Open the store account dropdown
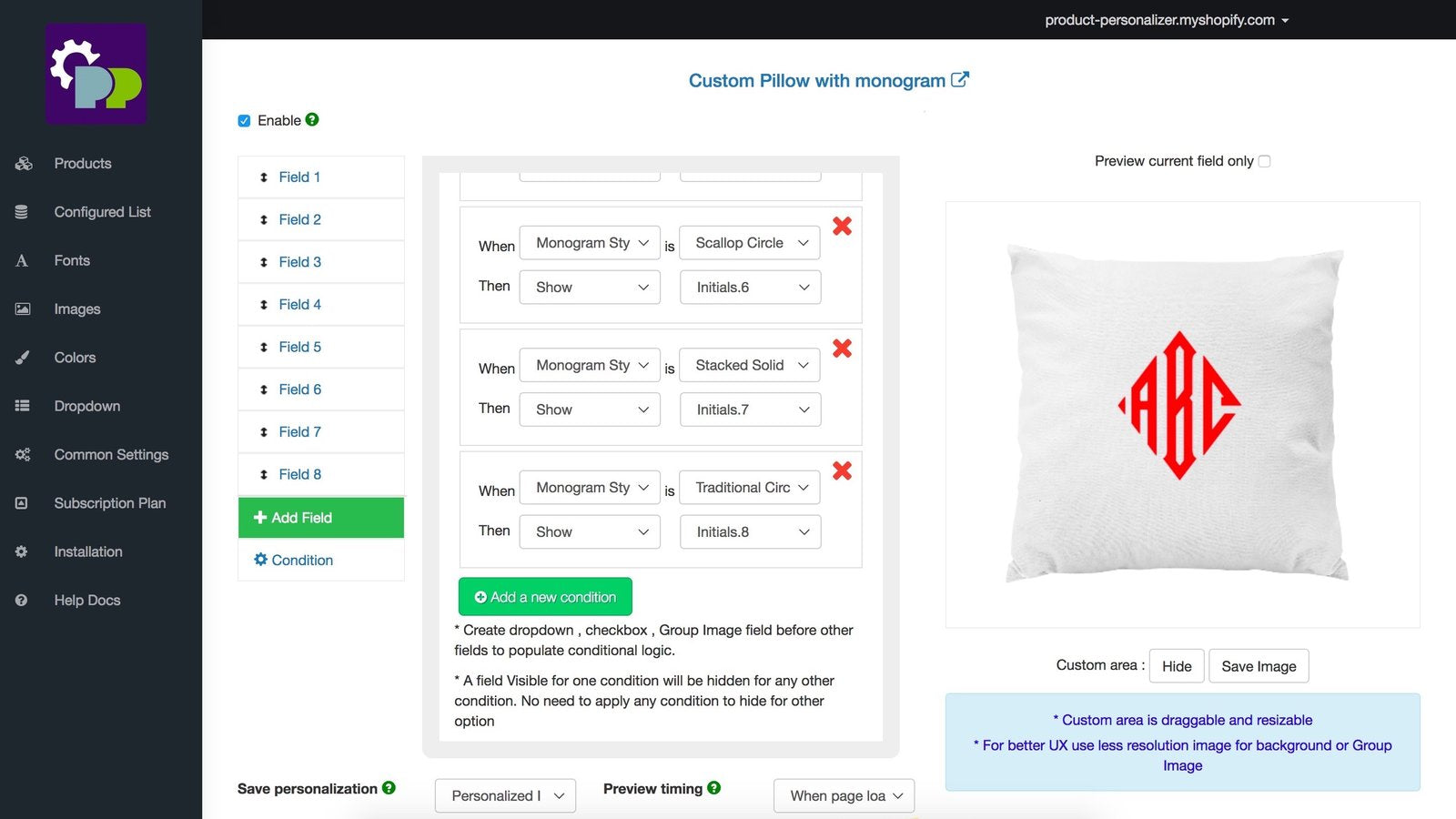This screenshot has width=1456, height=819. click(1167, 20)
